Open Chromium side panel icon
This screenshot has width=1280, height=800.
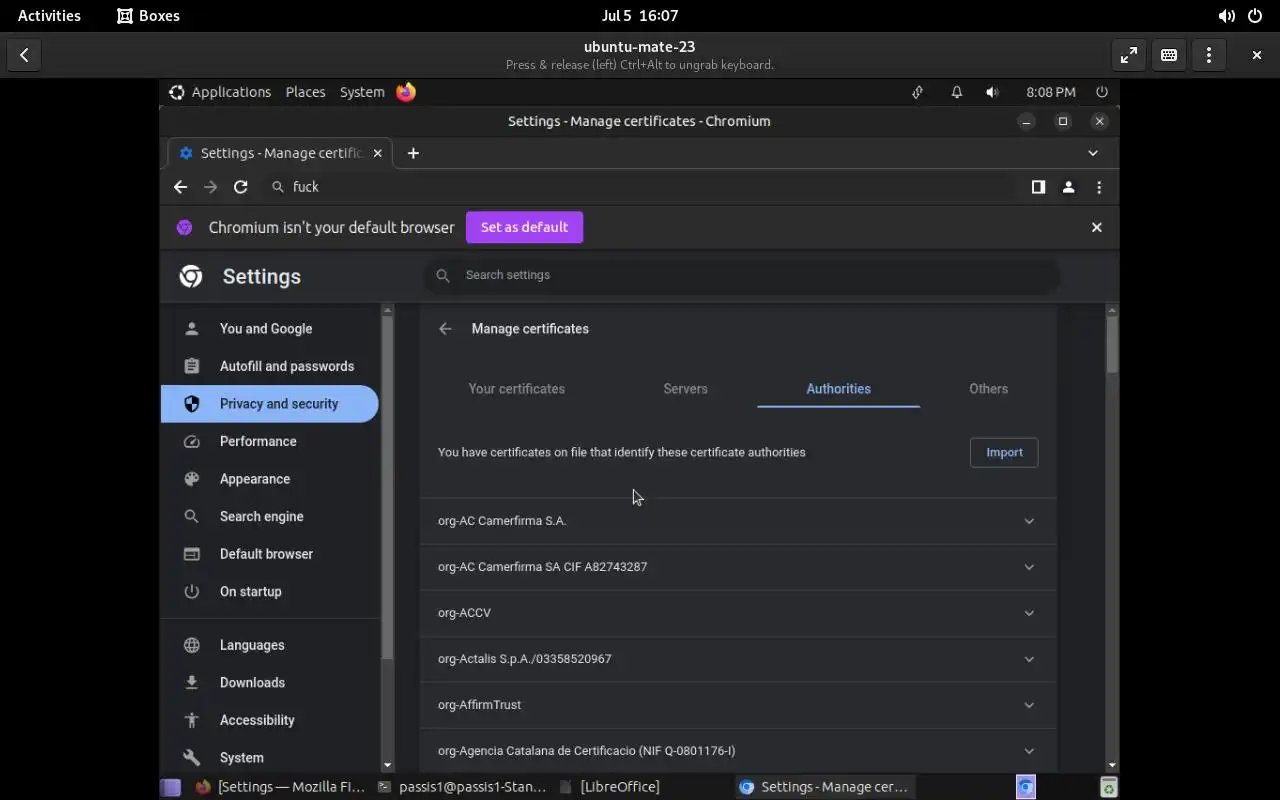coord(1038,187)
